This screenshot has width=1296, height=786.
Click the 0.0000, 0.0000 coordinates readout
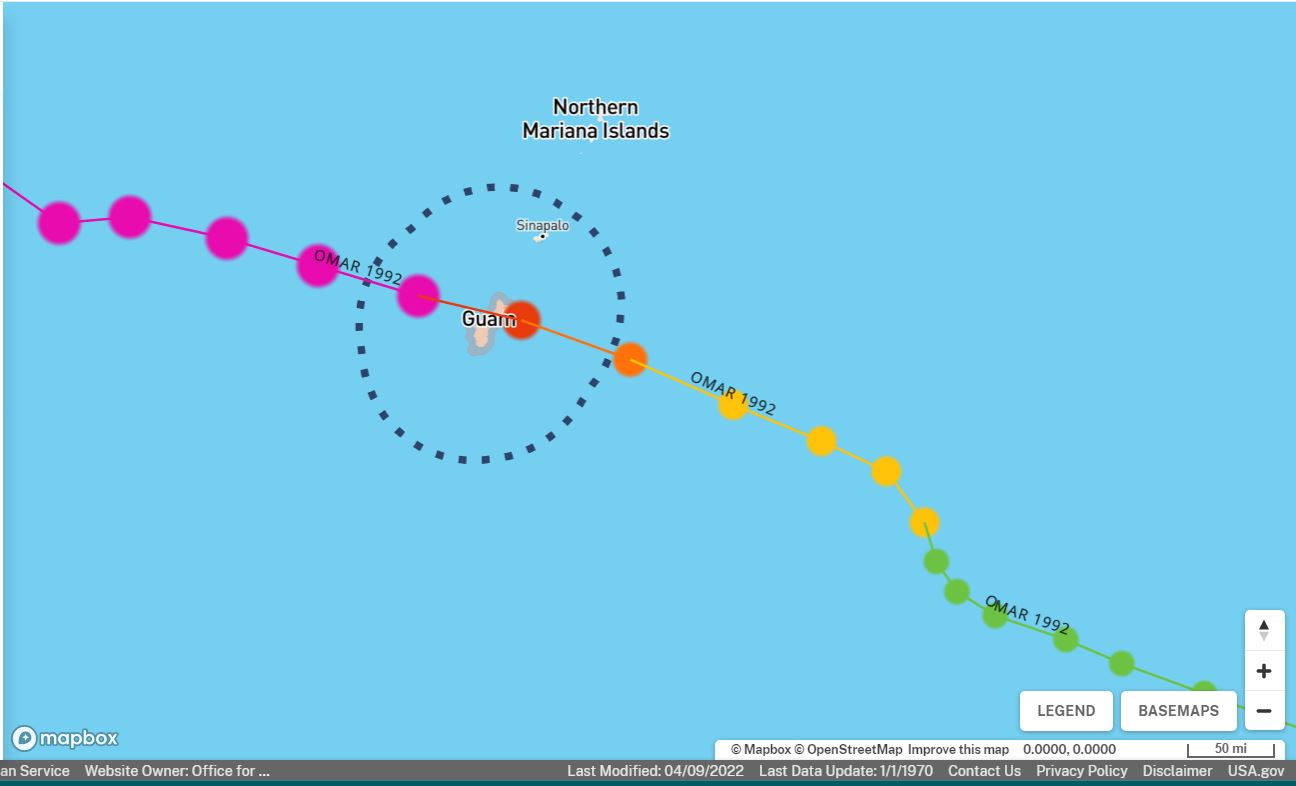(1069, 749)
